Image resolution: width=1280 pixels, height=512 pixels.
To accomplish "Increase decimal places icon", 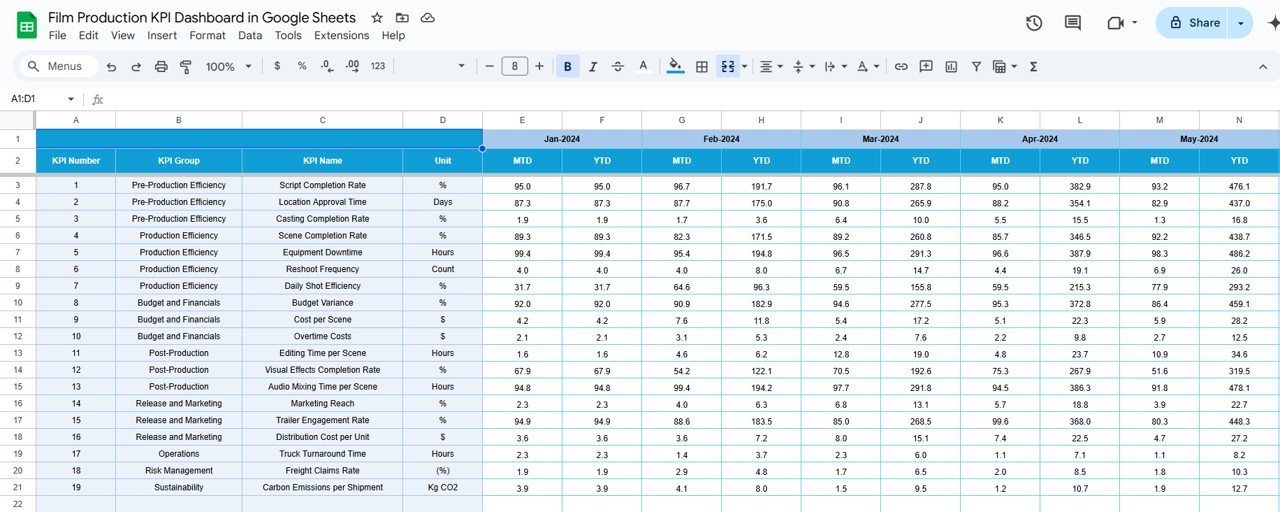I will 352,66.
